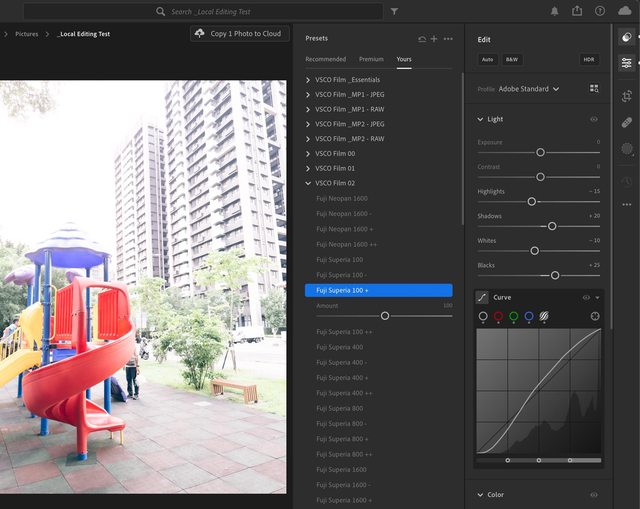Open the Adobe Standard profile dropdown
Image resolution: width=640 pixels, height=509 pixels.
(528, 89)
